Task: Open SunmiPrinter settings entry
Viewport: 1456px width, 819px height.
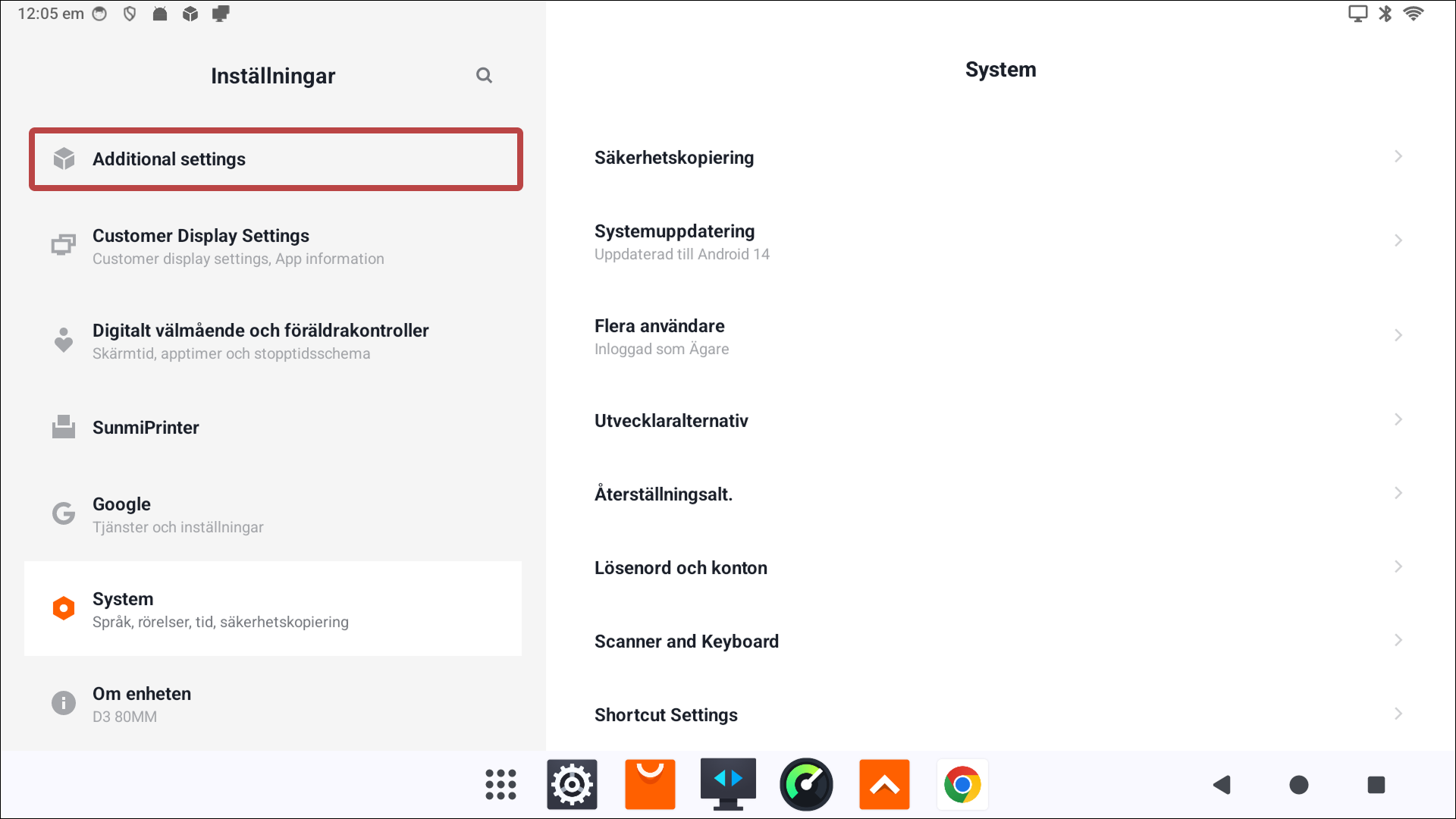Action: pos(273,428)
